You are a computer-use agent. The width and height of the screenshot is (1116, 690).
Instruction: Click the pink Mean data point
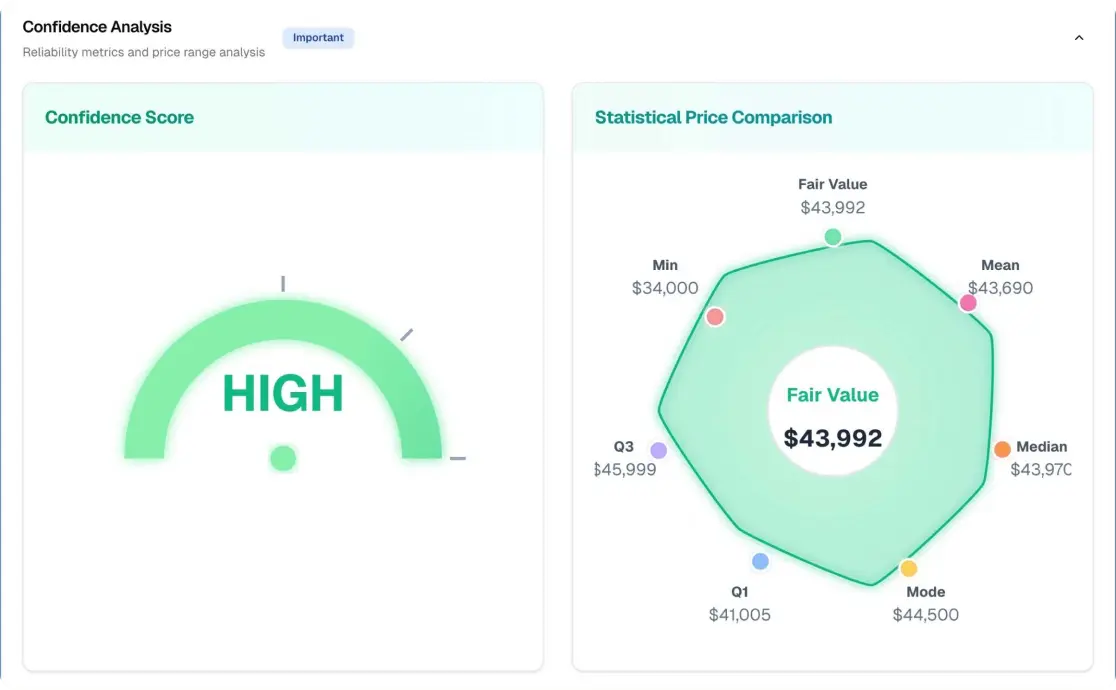(967, 301)
